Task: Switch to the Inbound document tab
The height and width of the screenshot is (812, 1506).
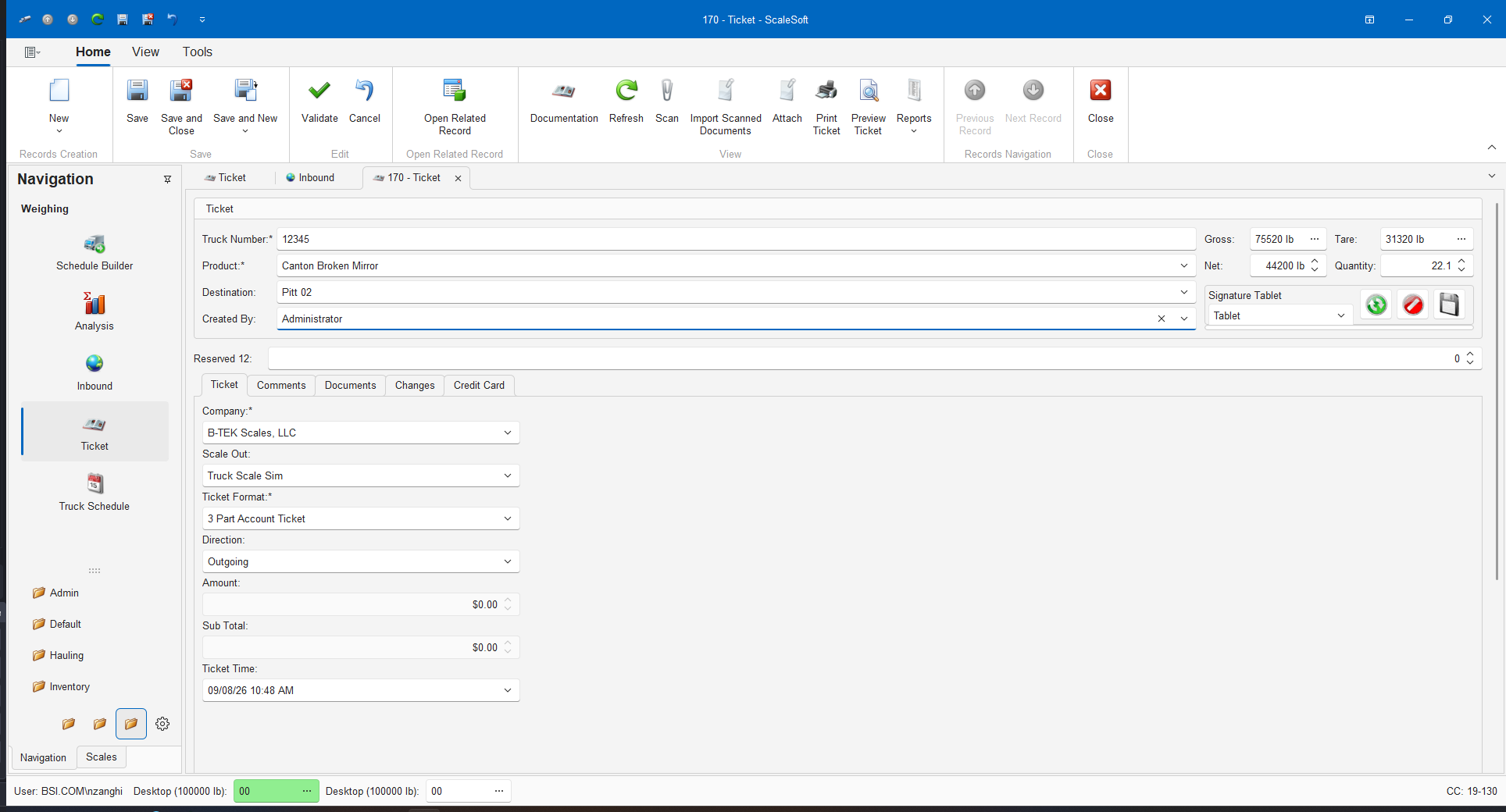Action: 310,178
